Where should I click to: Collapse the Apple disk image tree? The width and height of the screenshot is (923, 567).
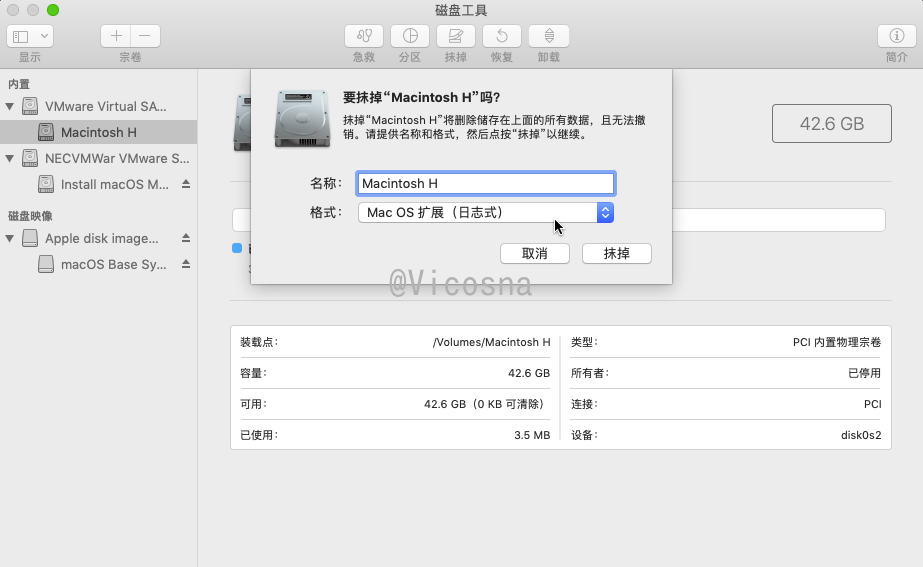click(x=9, y=238)
